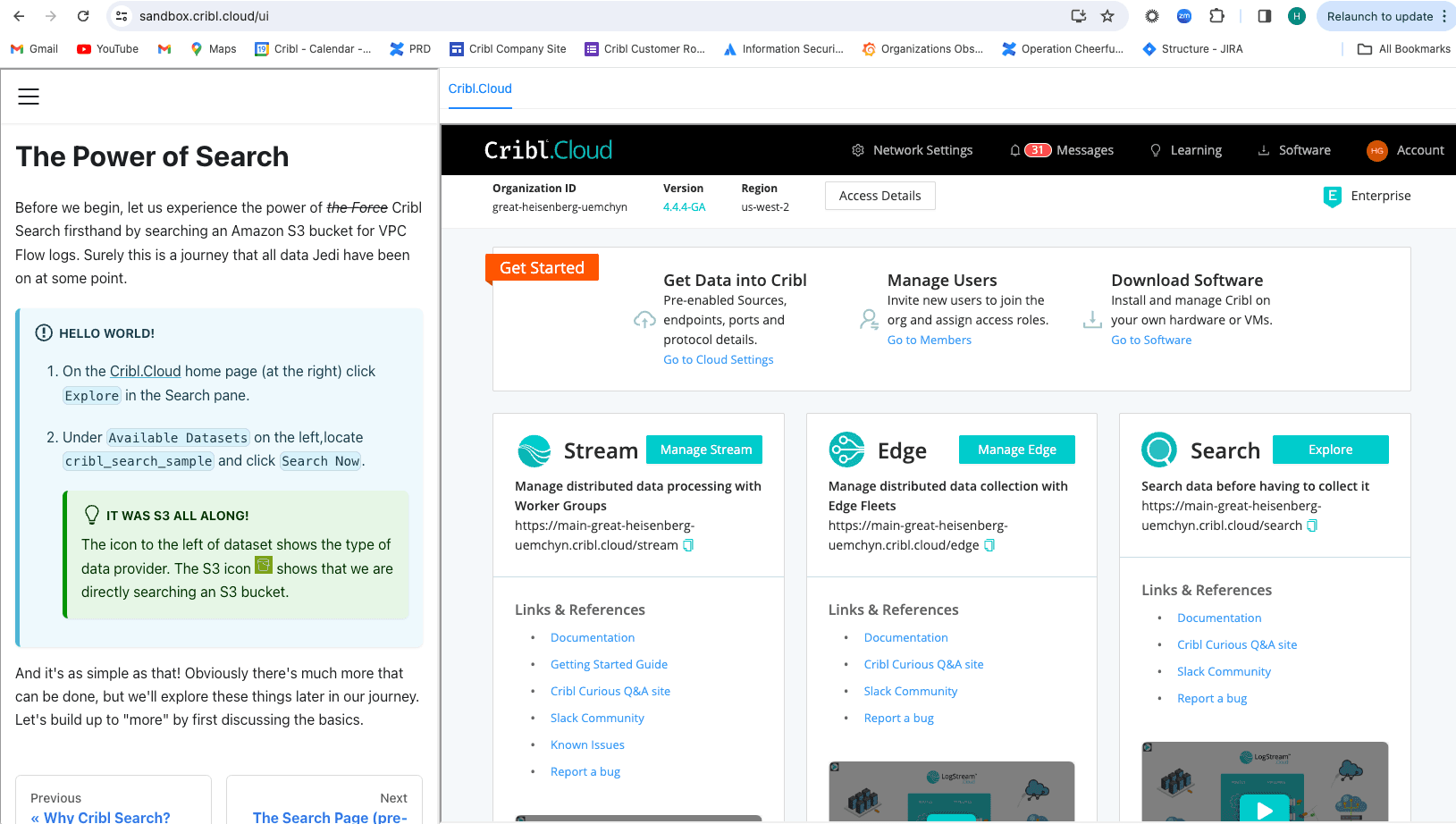Copy the Search URL with copy icon
The width and height of the screenshot is (1456, 824).
pos(1312,526)
